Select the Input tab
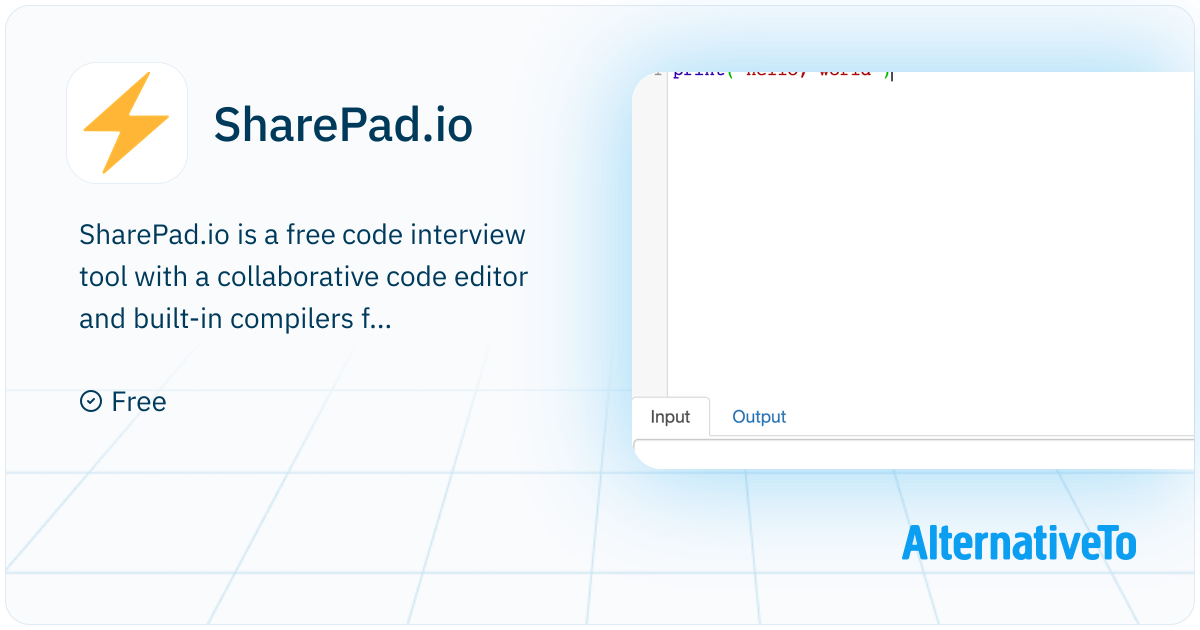 (670, 417)
